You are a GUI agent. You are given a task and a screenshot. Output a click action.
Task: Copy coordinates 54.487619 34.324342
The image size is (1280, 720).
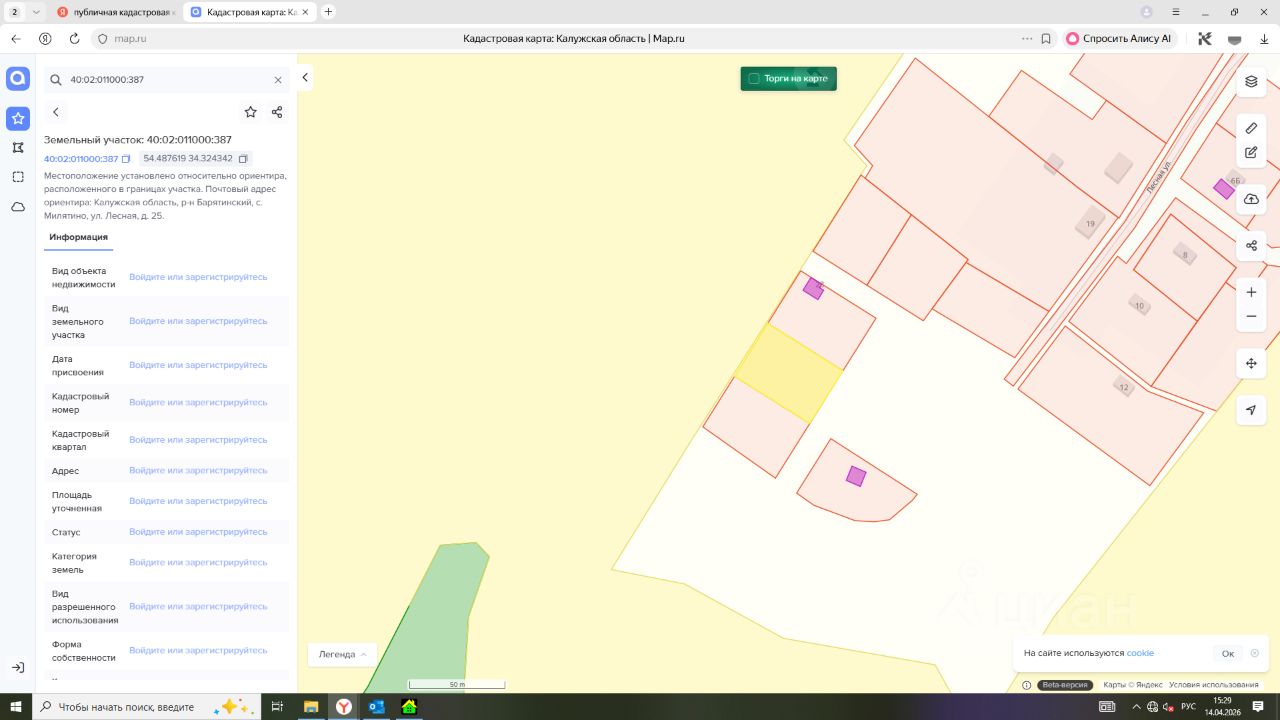(243, 159)
